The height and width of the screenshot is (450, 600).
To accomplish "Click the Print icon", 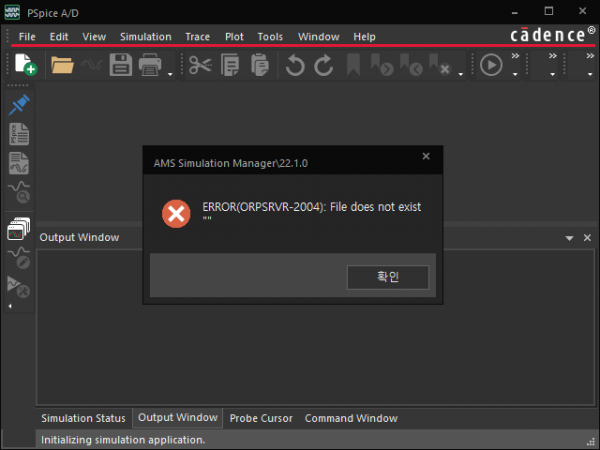I will [x=150, y=65].
